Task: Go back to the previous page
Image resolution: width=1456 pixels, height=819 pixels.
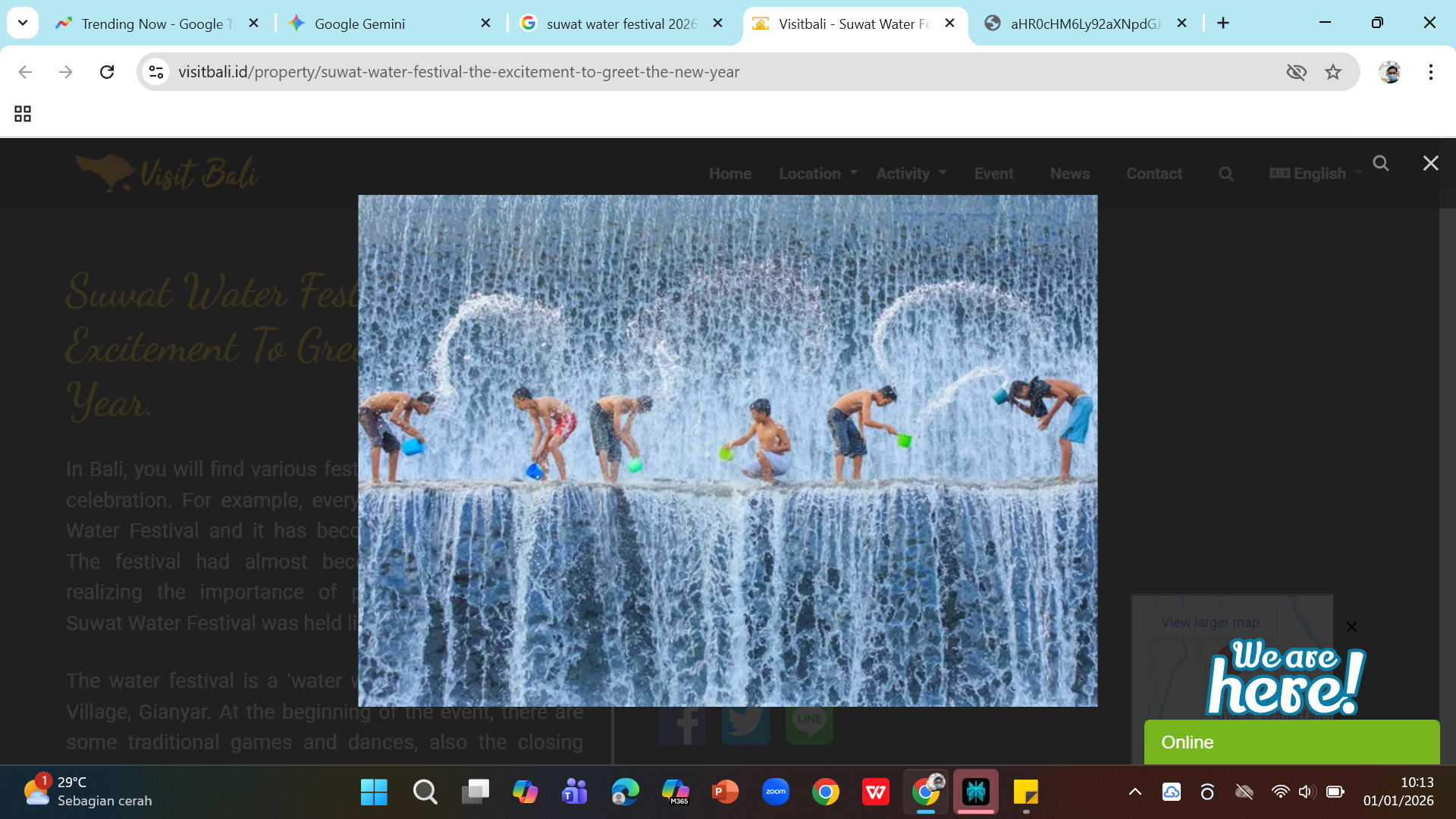Action: click(x=25, y=72)
